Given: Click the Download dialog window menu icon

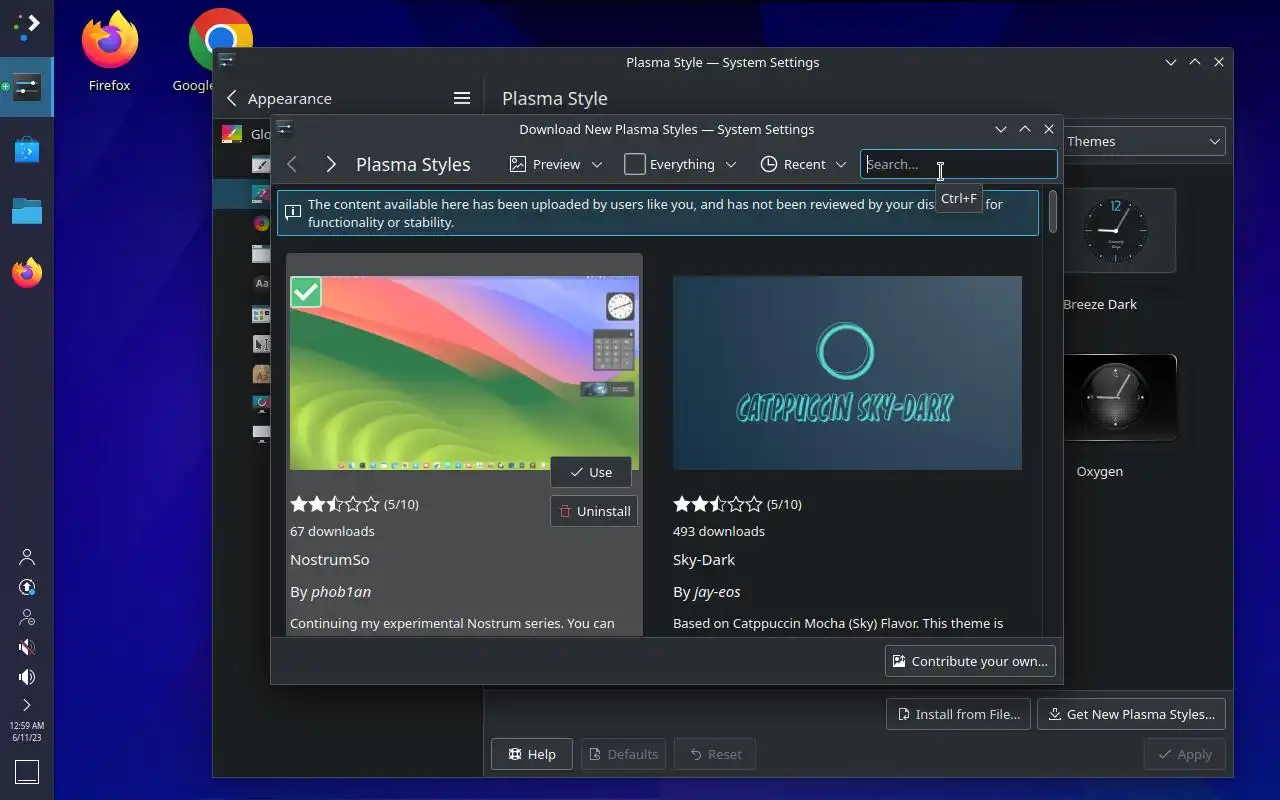Looking at the screenshot, I should coord(284,128).
